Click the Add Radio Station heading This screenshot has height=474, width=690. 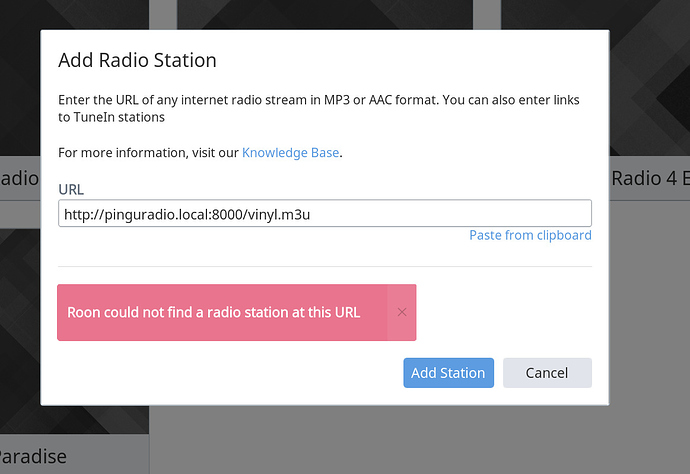(x=137, y=60)
